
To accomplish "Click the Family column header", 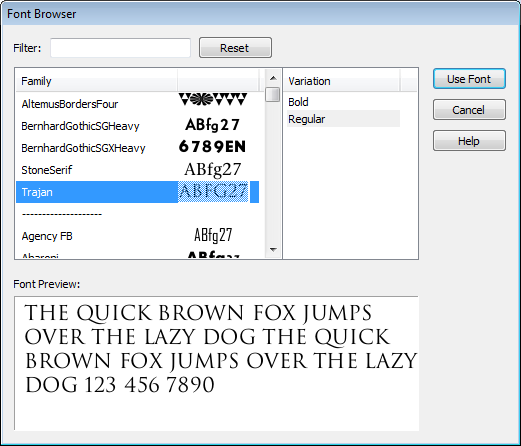I will [97, 81].
